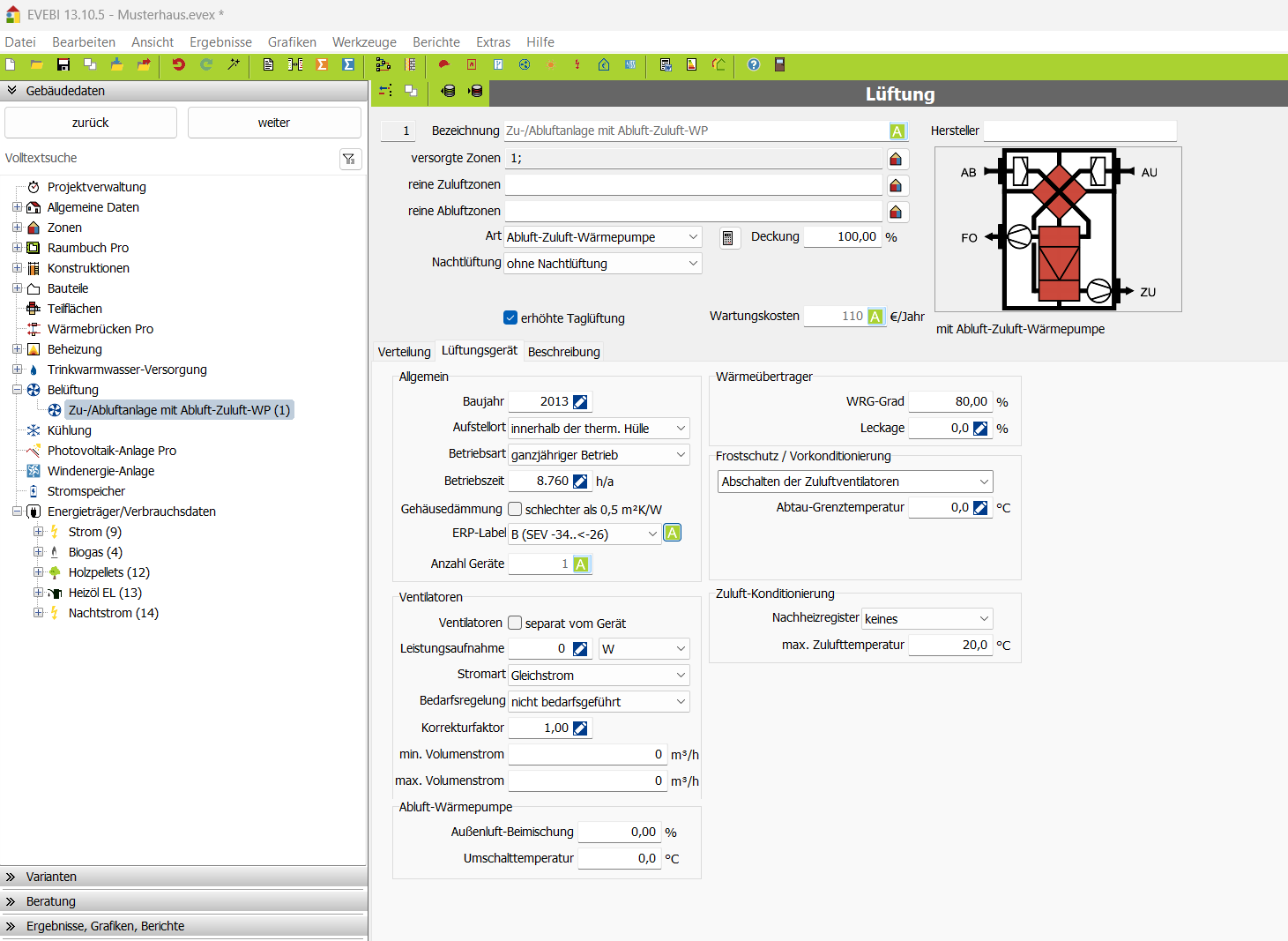Click the red undo arrow icon
1288x941 pixels.
pos(179,64)
